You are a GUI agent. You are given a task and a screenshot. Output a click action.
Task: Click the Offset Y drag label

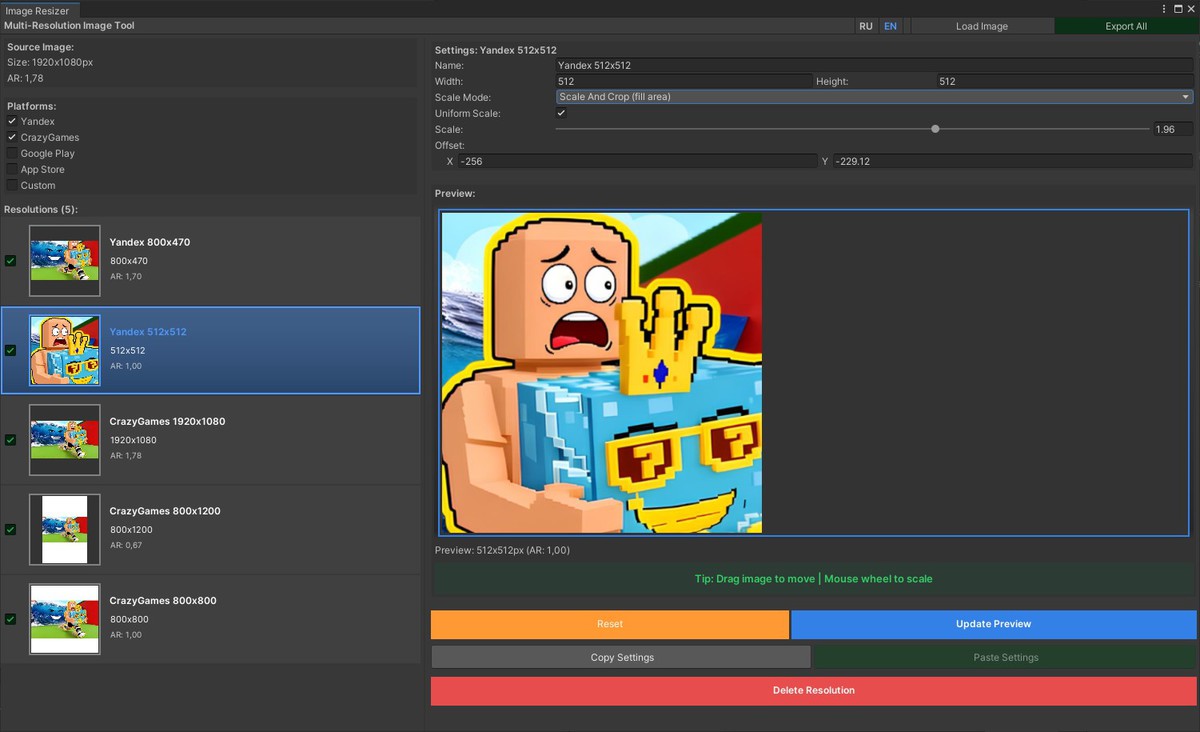point(825,161)
